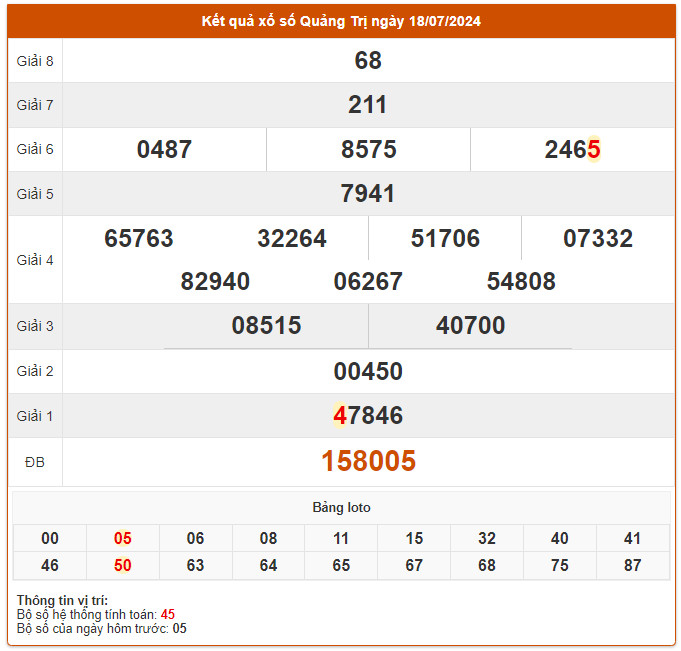
Task: Click loto cell number 87
Action: pyautogui.click(x=632, y=566)
